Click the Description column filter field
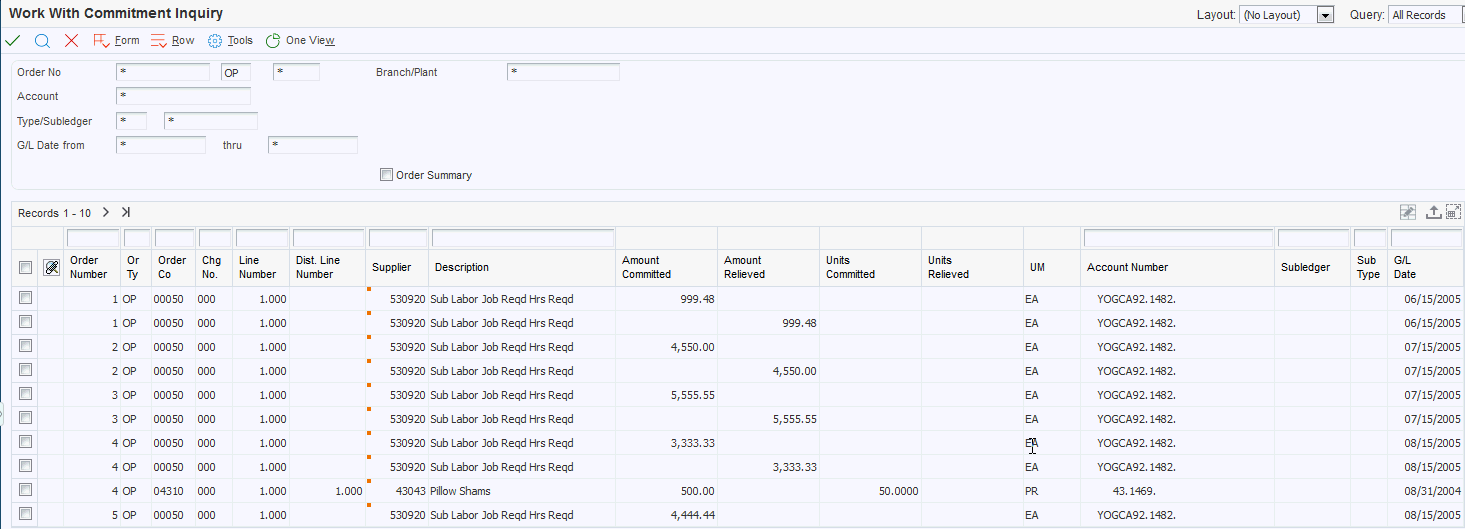This screenshot has width=1465, height=529. (x=523, y=238)
